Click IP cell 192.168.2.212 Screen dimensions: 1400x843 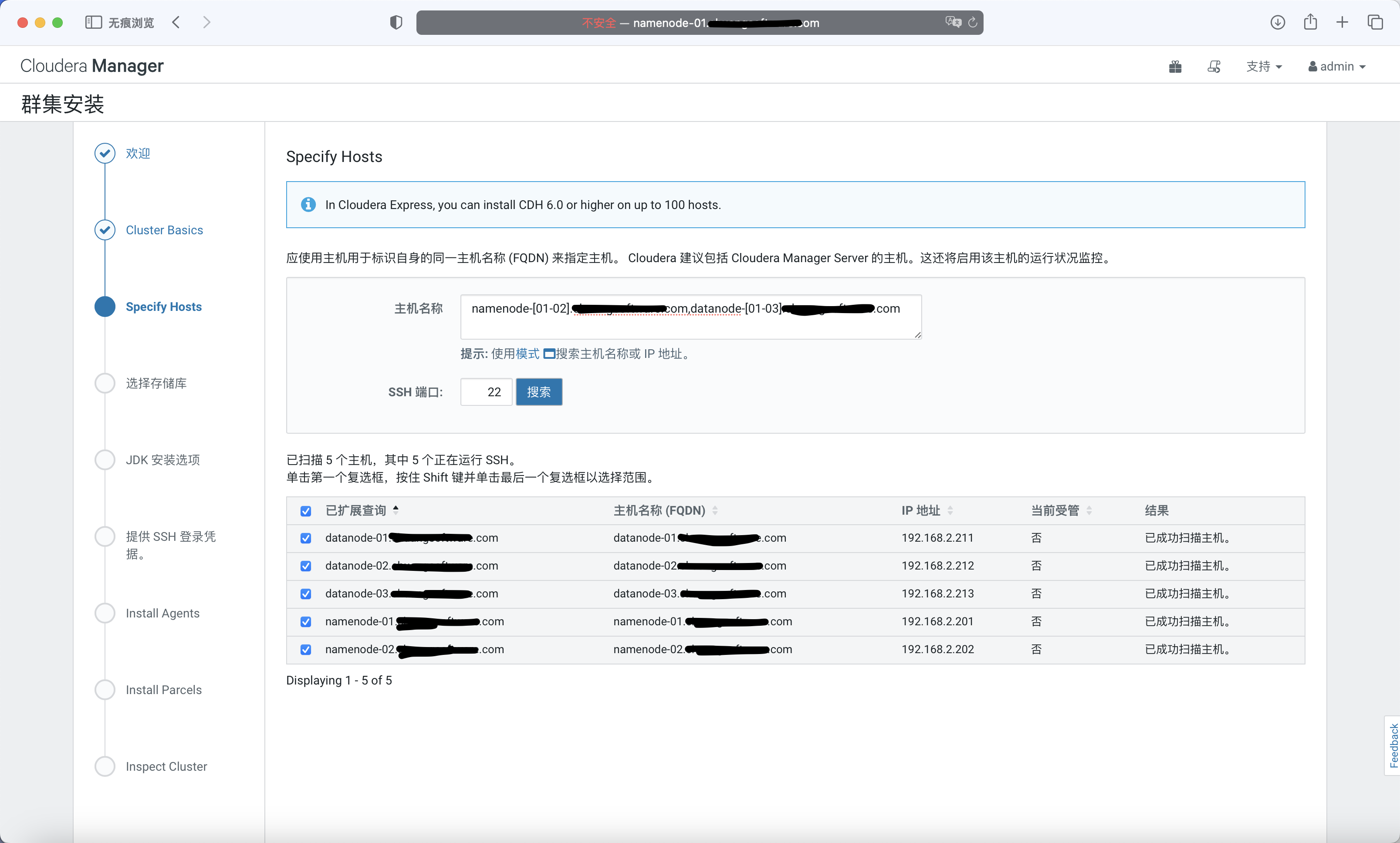tap(937, 566)
